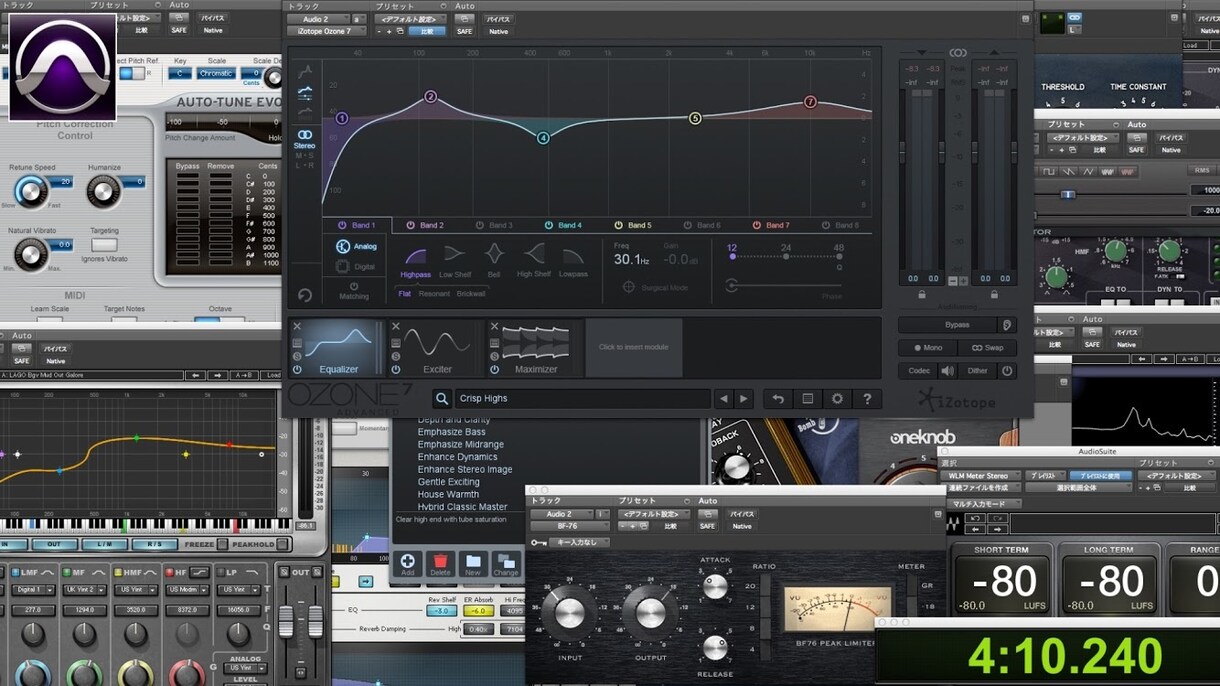Open Ozone help question mark
Image resolution: width=1220 pixels, height=686 pixels.
(867, 399)
